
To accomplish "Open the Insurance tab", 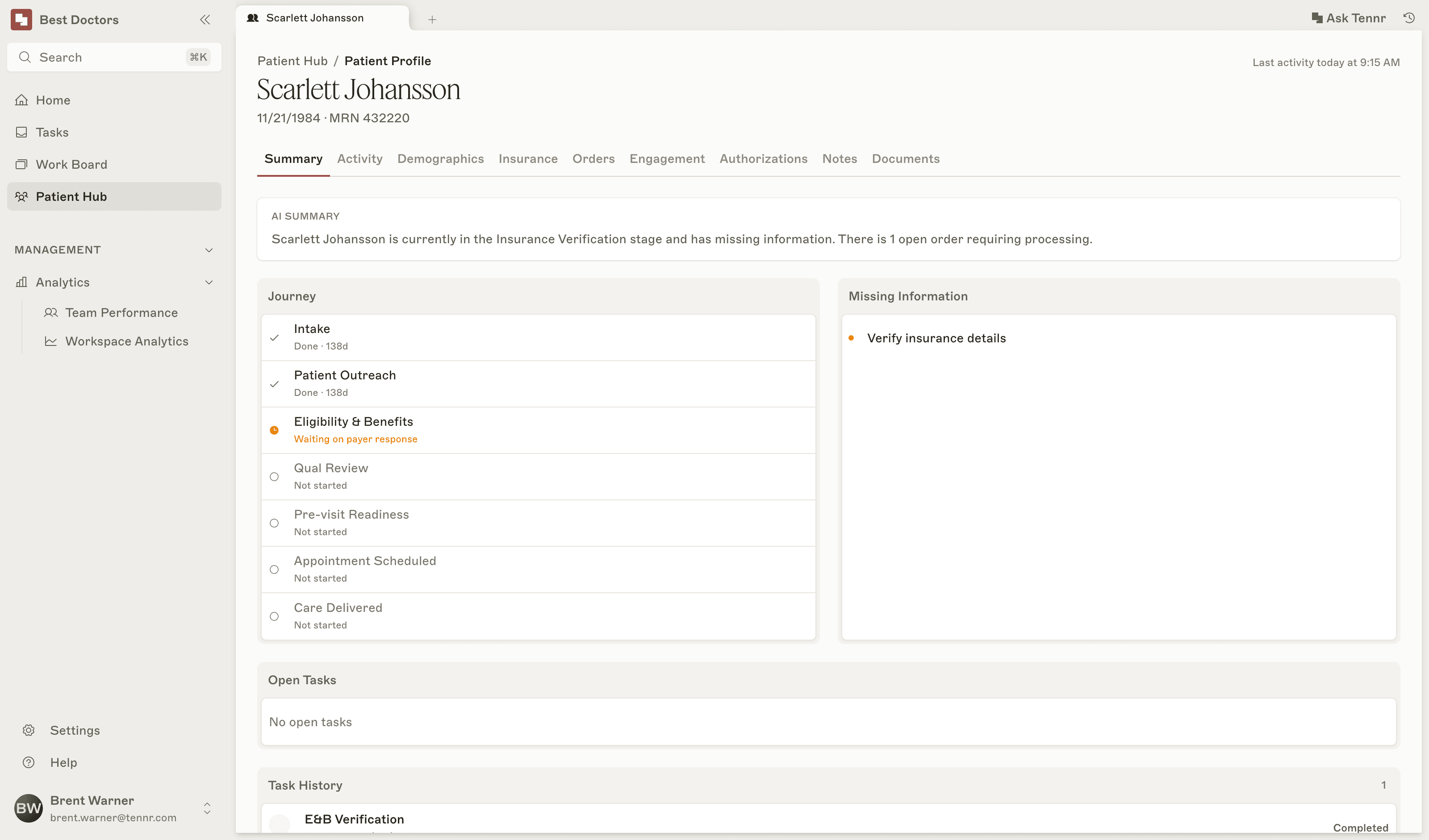I will pos(528,159).
